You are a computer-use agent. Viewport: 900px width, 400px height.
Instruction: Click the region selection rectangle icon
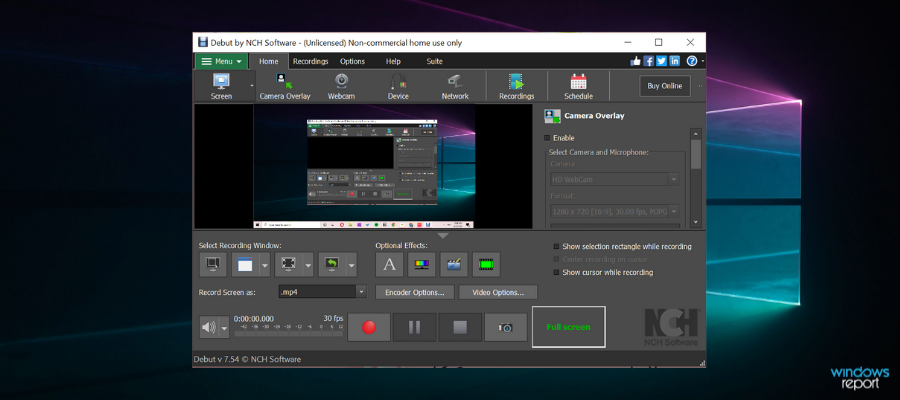[288, 265]
